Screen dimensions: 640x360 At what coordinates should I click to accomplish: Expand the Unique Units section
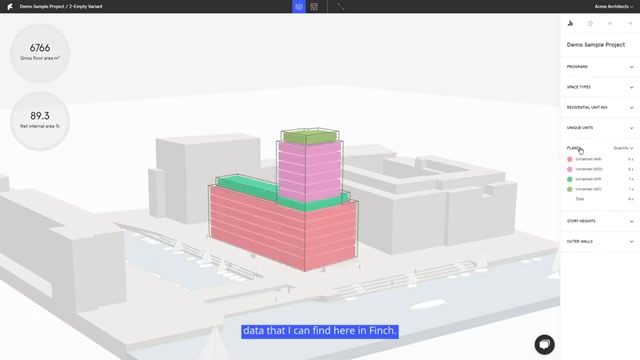pos(600,128)
